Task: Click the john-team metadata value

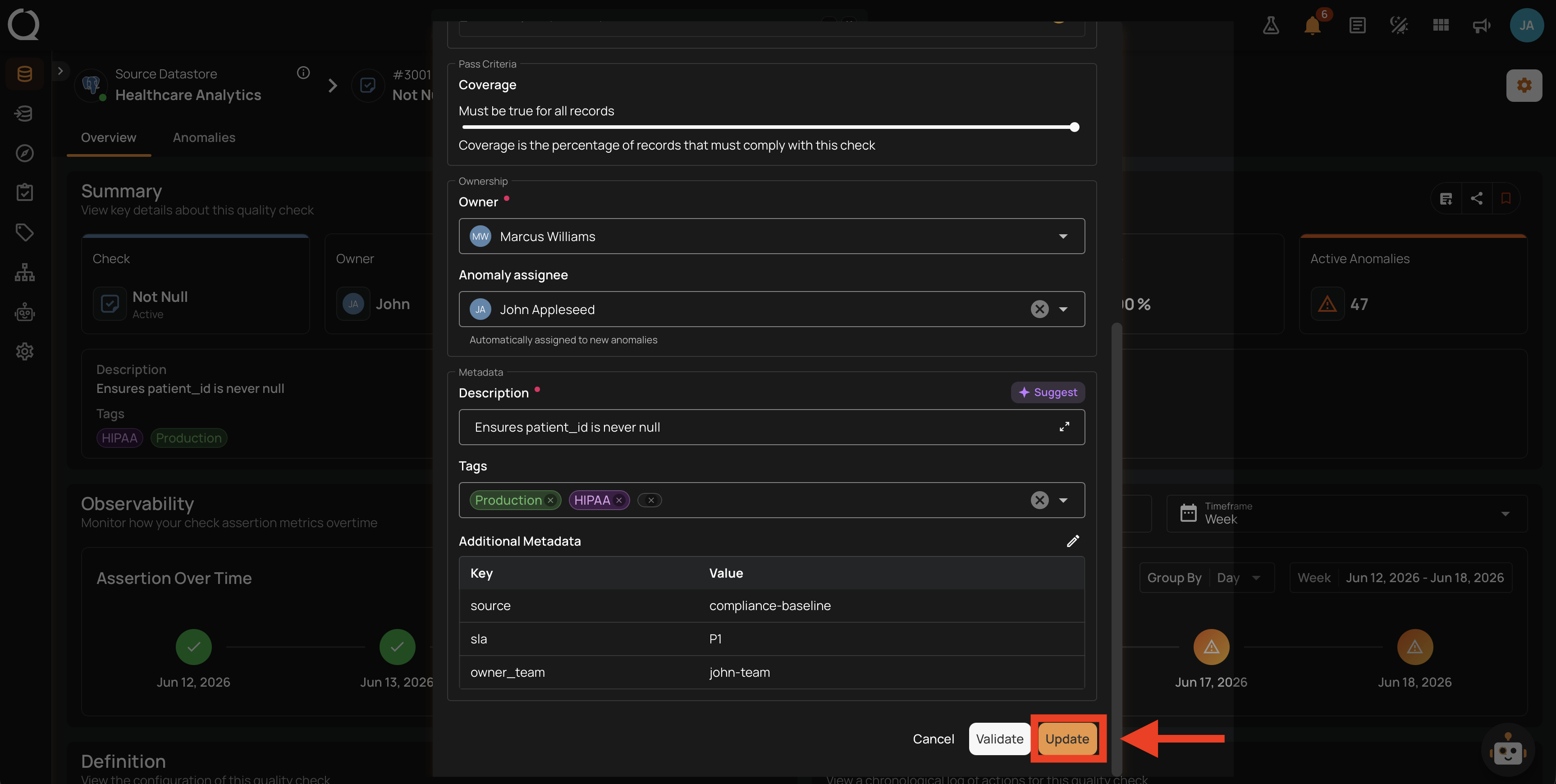Action: (x=739, y=672)
